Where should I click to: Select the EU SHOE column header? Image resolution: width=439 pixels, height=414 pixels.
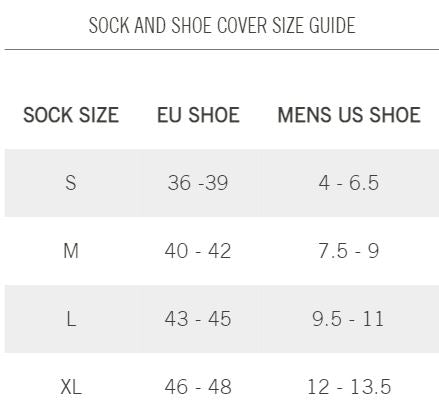[x=198, y=115]
